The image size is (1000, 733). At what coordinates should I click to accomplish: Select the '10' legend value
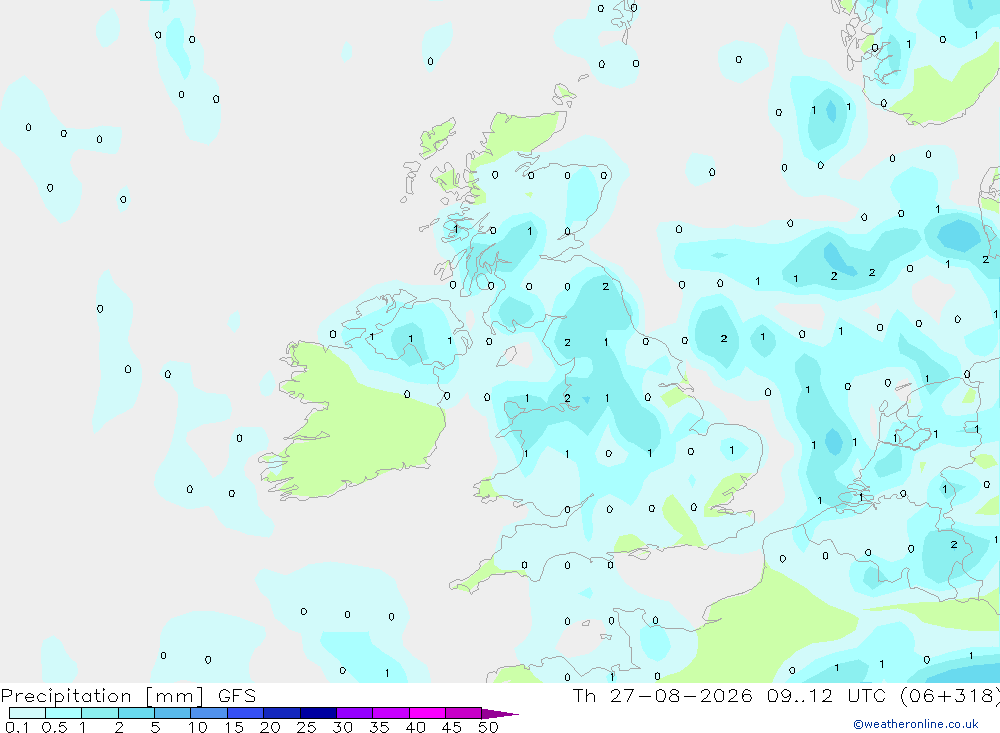point(198,727)
